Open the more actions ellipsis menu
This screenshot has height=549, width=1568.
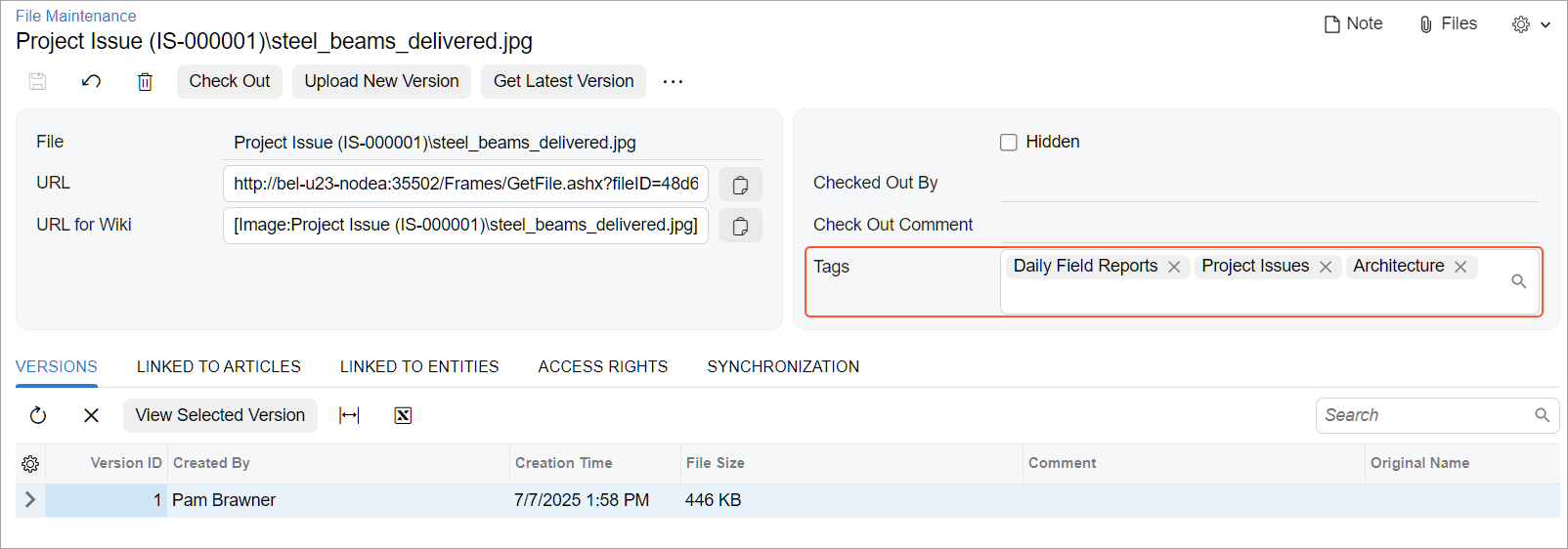click(x=673, y=81)
